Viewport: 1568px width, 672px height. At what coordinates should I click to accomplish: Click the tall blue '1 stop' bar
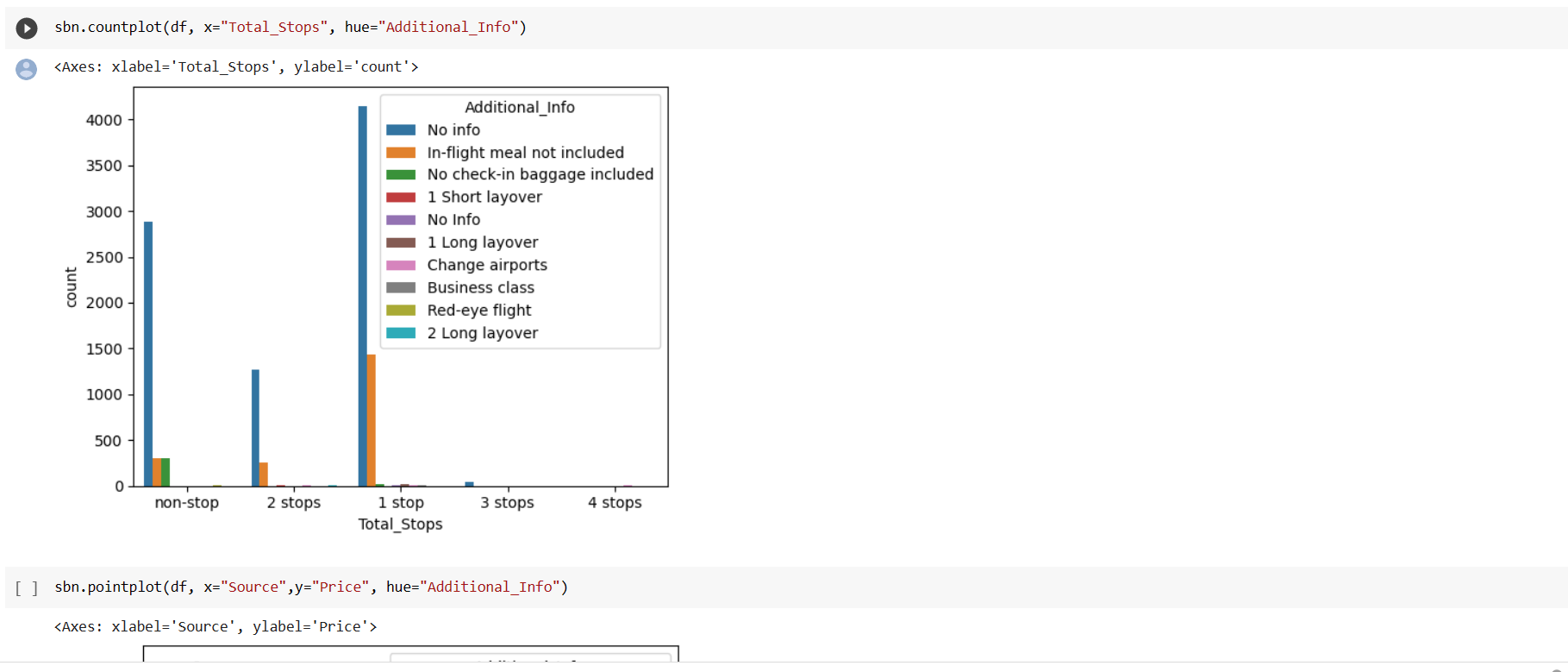(363, 296)
